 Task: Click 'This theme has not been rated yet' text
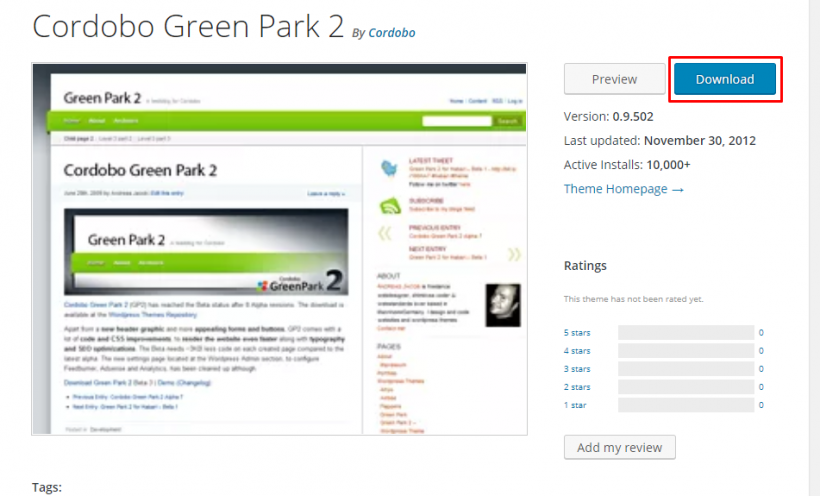click(633, 299)
